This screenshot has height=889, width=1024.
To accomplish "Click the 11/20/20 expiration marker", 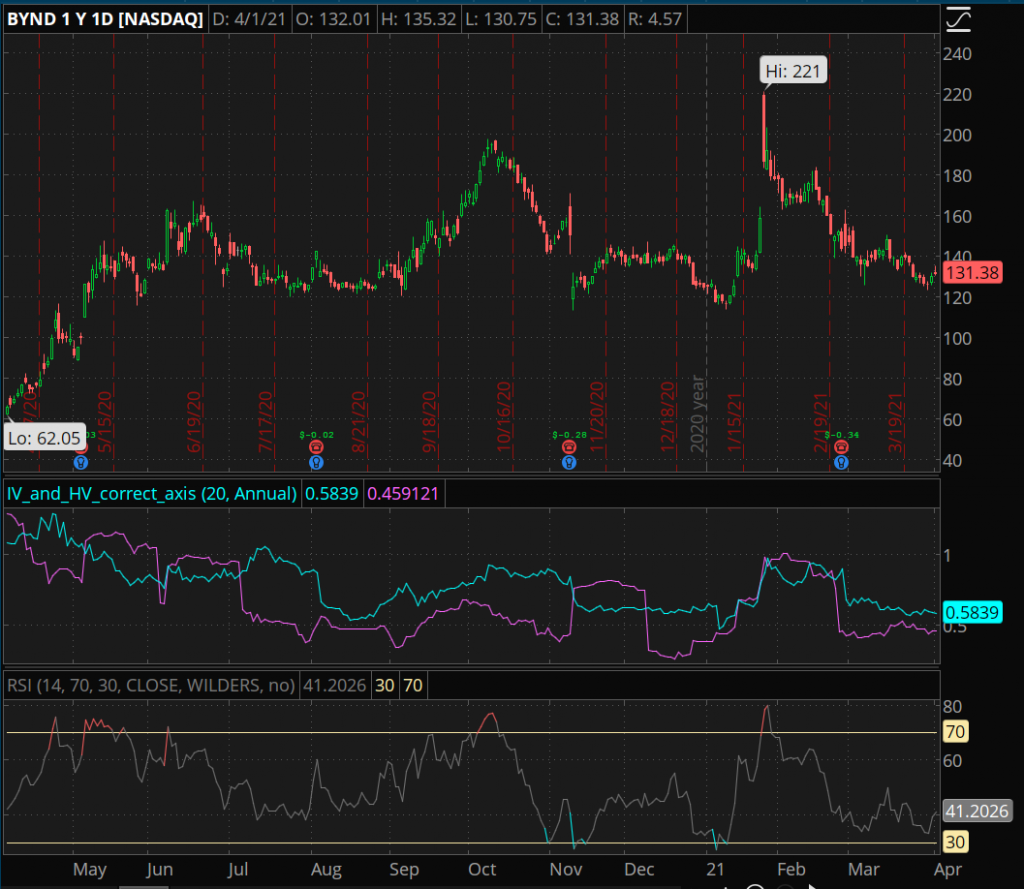I will (x=597, y=417).
